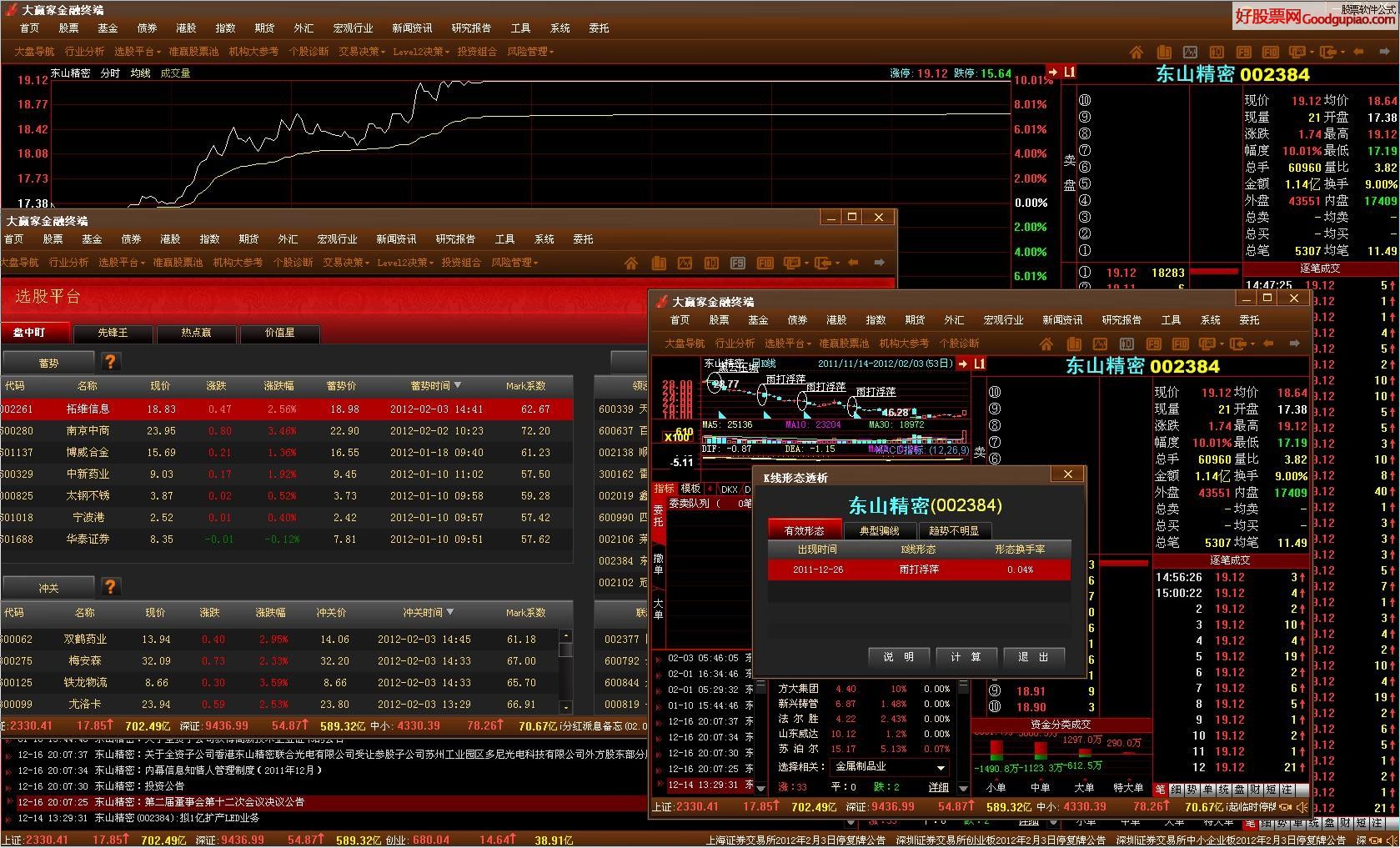Image resolution: width=1400 pixels, height=848 pixels.
Task: Switch to 价值星 tab
Action: point(279,333)
